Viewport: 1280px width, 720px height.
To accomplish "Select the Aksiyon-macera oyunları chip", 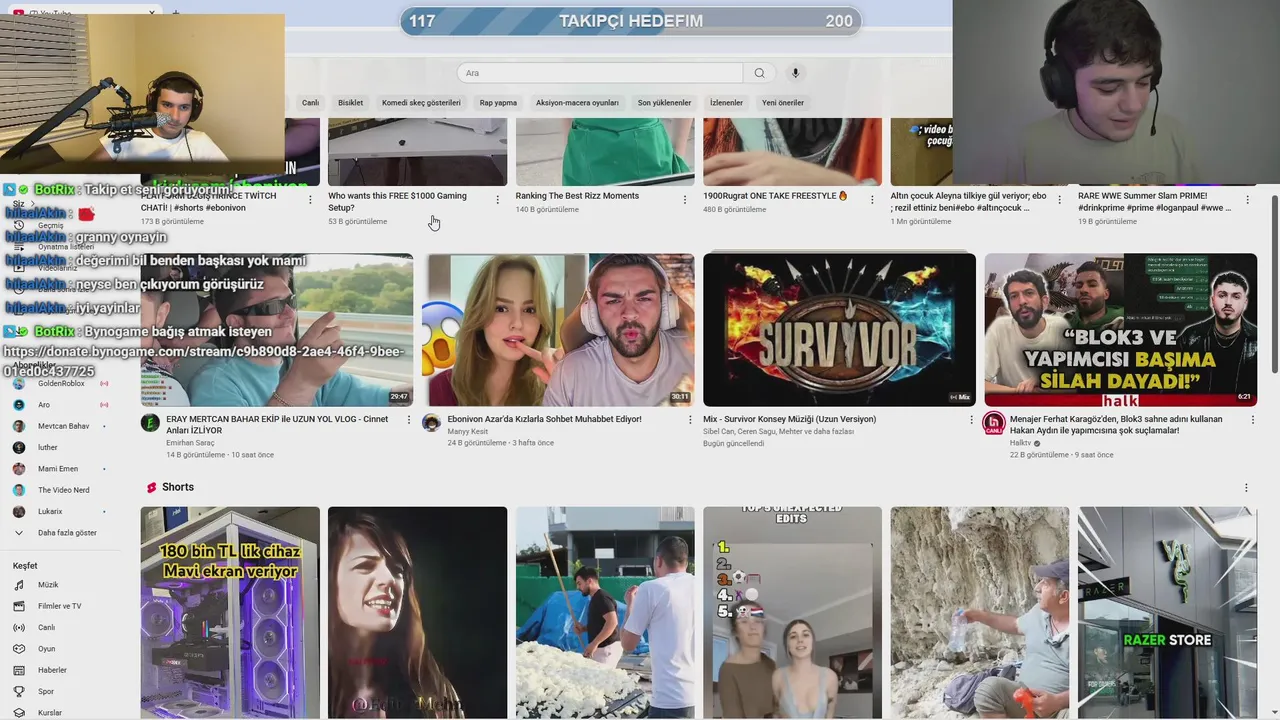I will point(577,103).
